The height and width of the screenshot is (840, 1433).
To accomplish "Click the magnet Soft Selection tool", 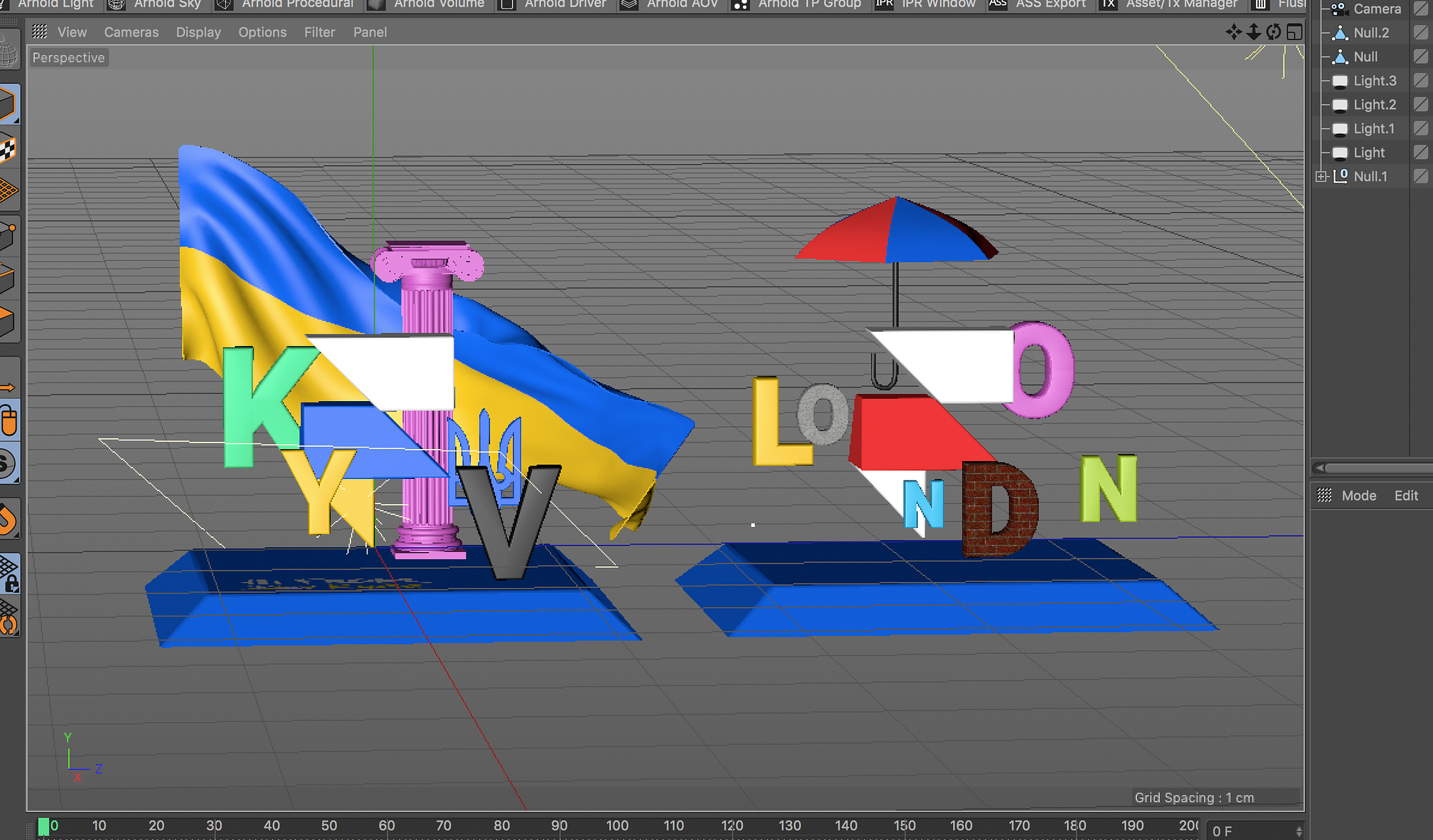I will point(9,519).
